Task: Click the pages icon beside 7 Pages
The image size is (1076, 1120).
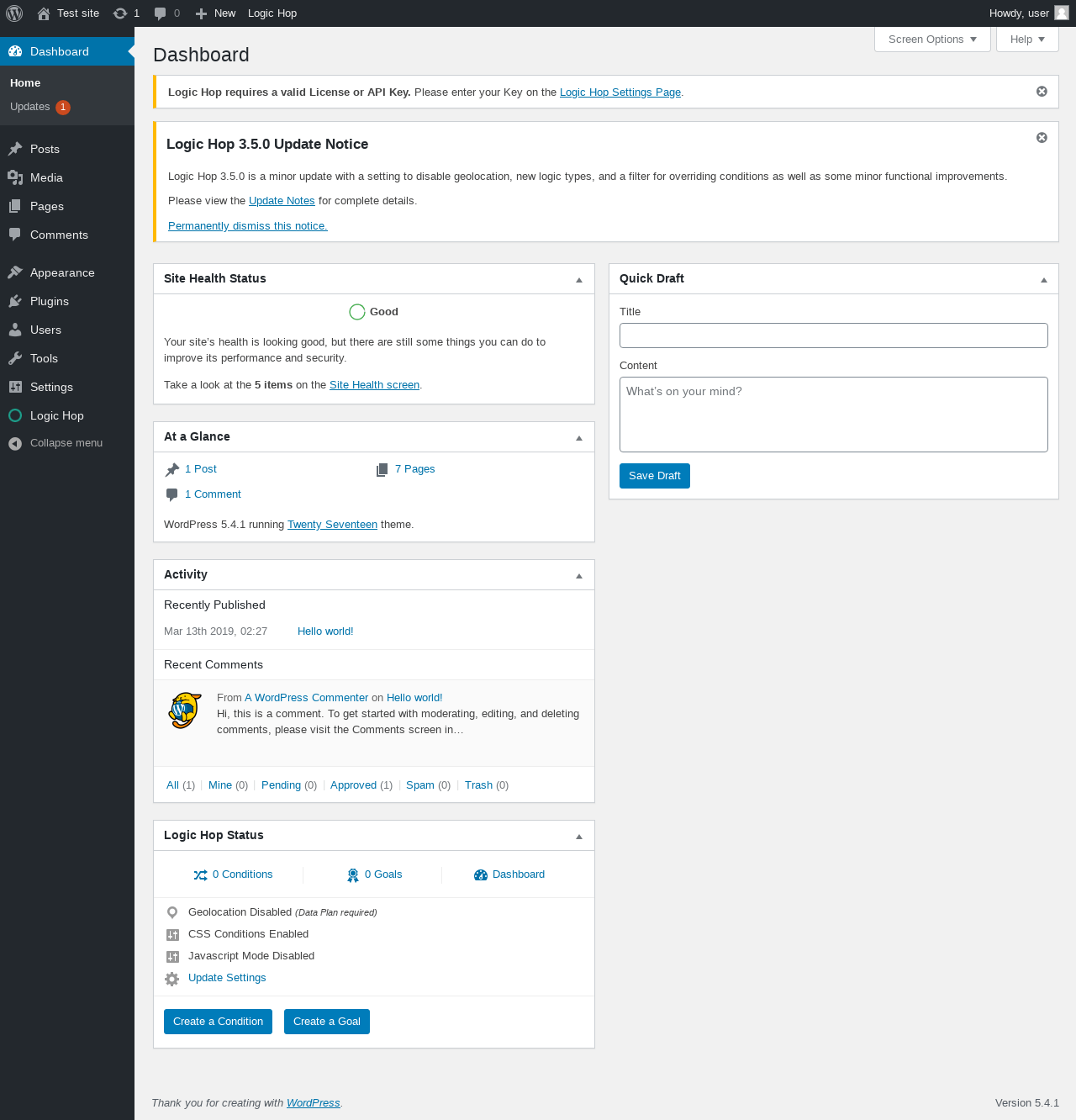Action: pyautogui.click(x=382, y=469)
